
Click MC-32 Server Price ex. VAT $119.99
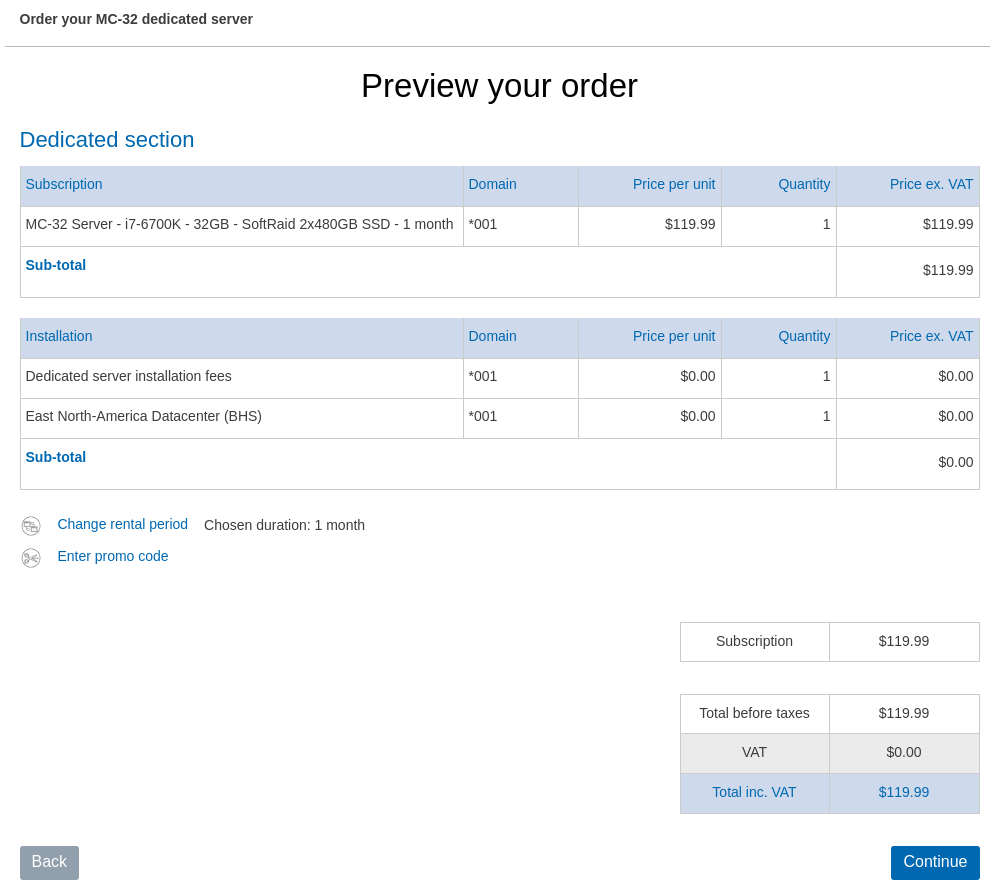pos(948,224)
